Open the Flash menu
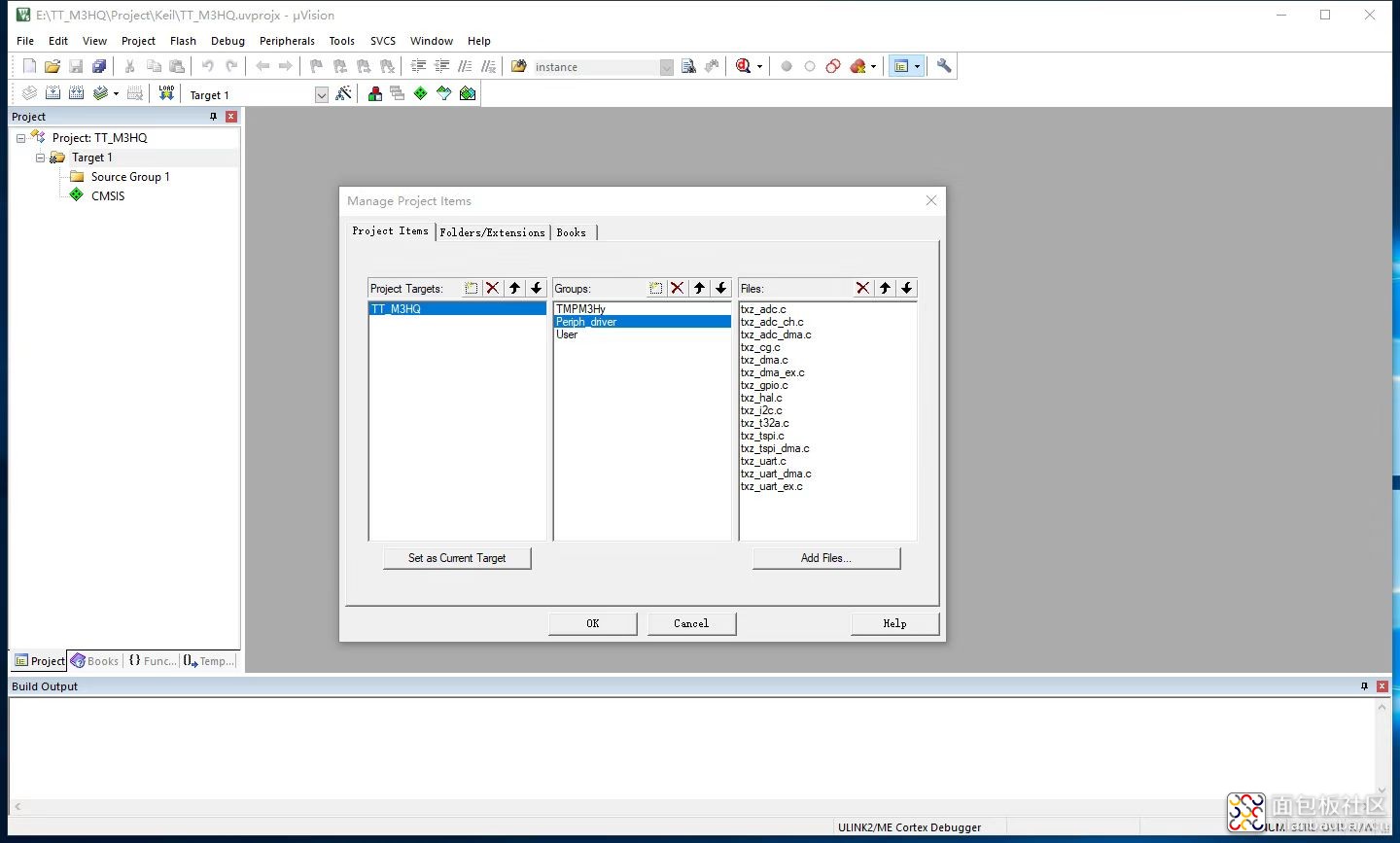1400x843 pixels. pyautogui.click(x=183, y=41)
